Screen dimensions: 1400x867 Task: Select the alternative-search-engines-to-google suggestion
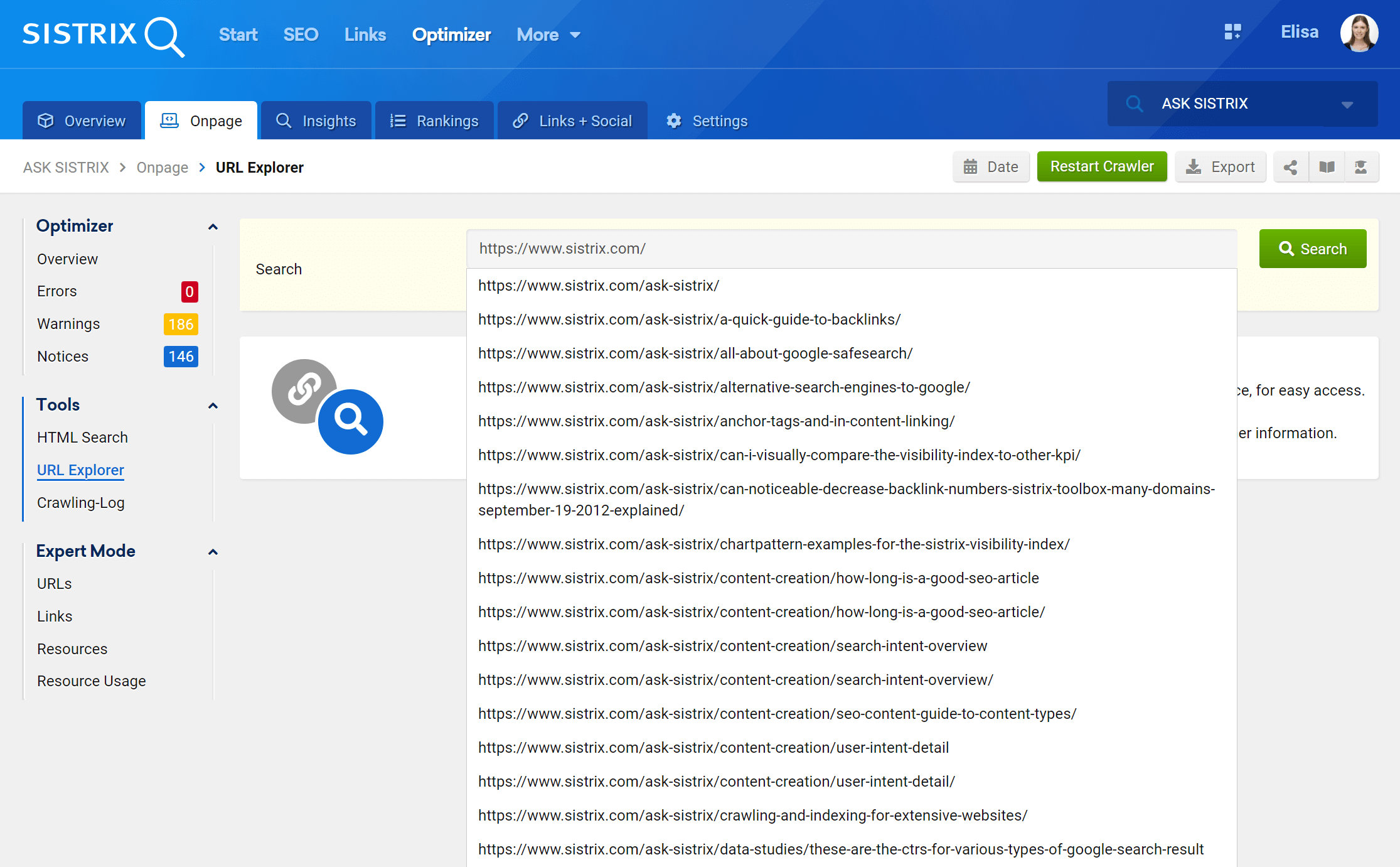click(x=852, y=387)
